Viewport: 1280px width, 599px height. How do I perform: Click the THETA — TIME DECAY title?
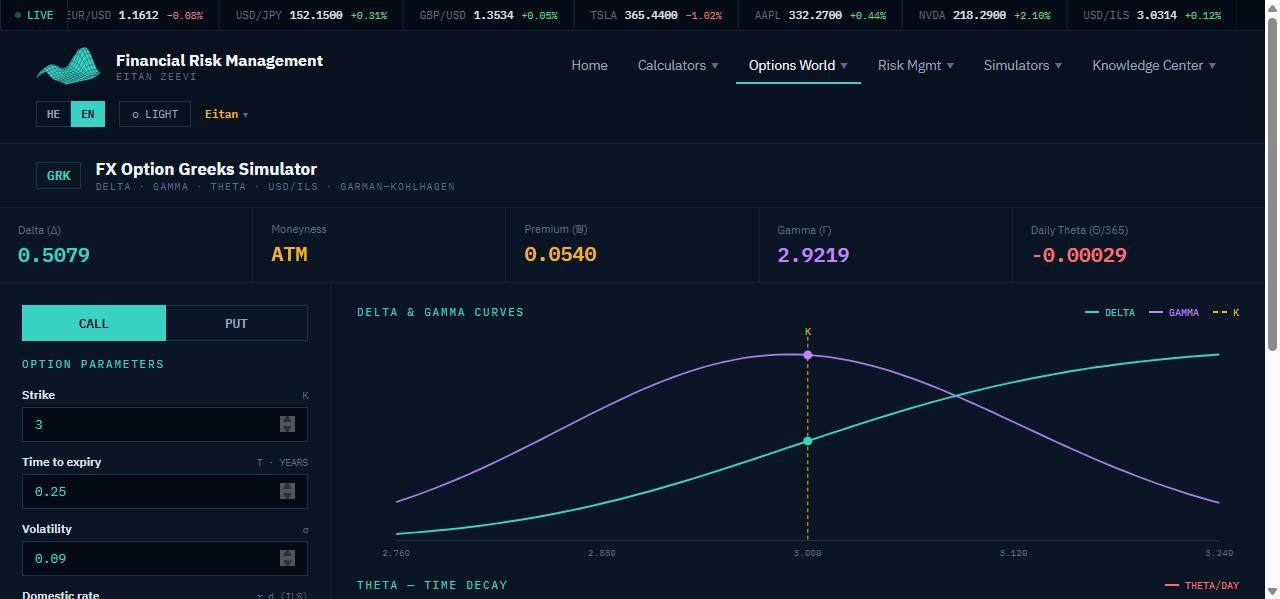pyautogui.click(x=432, y=585)
